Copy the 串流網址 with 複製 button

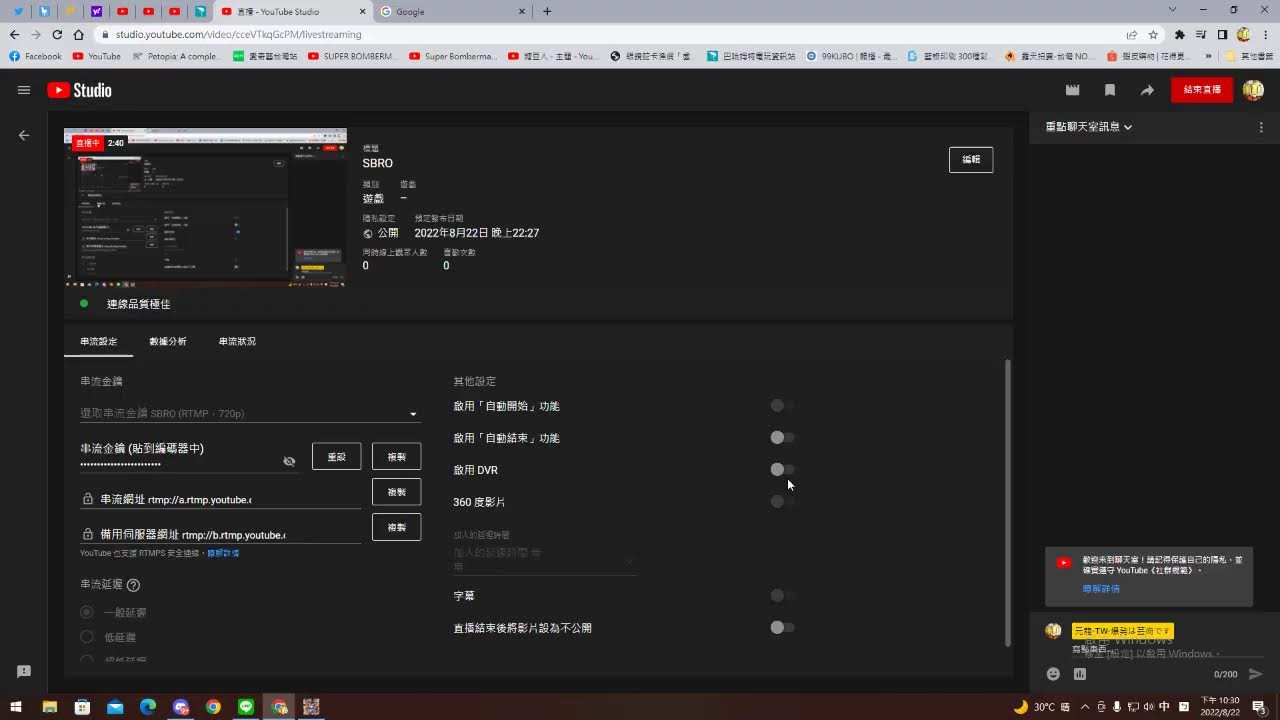[x=397, y=492]
